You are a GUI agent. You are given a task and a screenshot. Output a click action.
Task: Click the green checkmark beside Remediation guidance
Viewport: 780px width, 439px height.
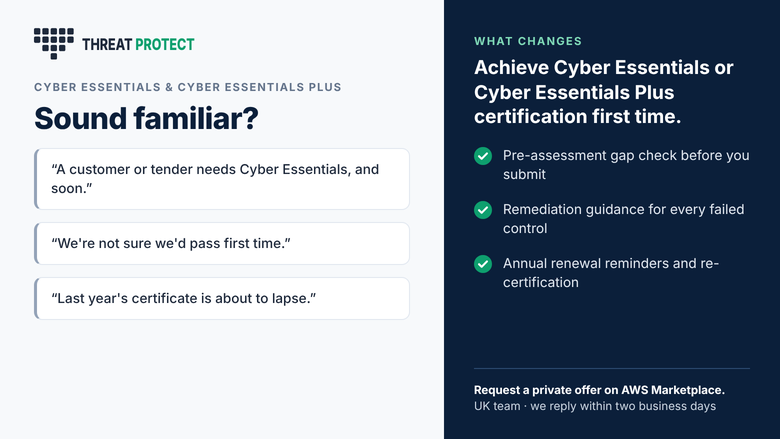pos(483,210)
